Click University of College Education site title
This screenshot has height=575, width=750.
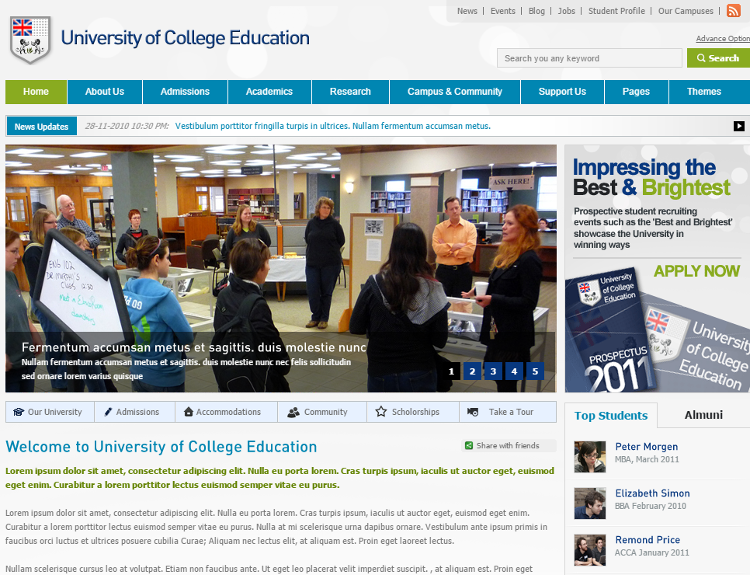185,38
